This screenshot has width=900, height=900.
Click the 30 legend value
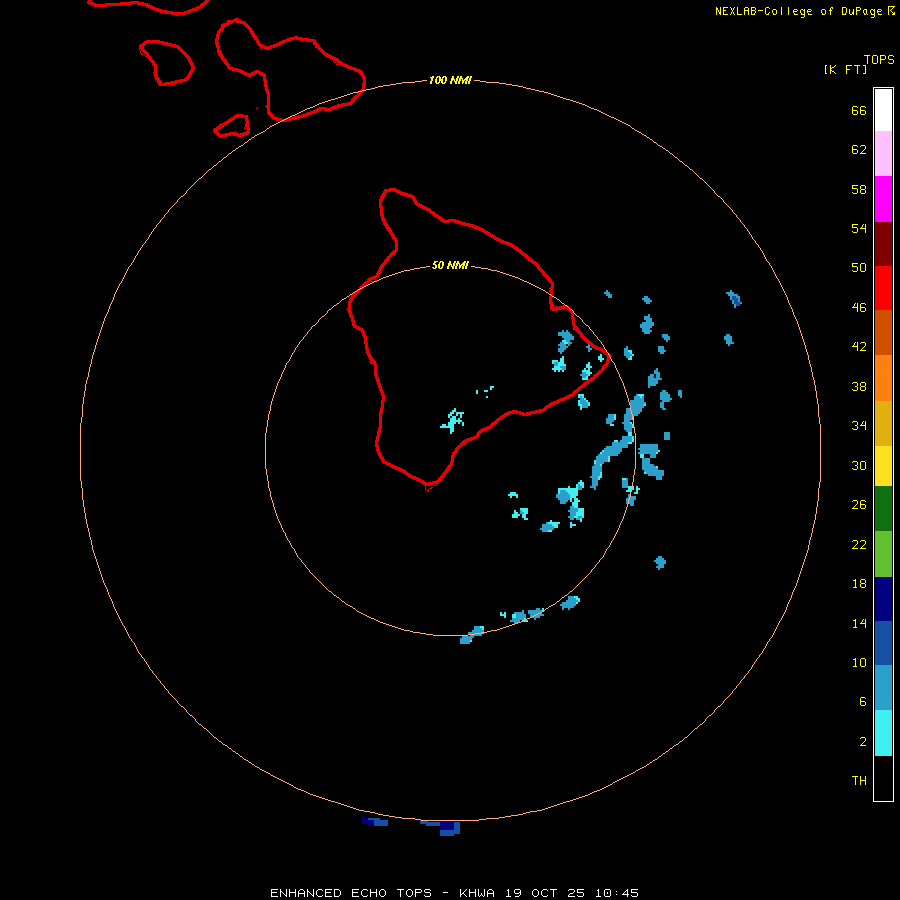coord(859,465)
